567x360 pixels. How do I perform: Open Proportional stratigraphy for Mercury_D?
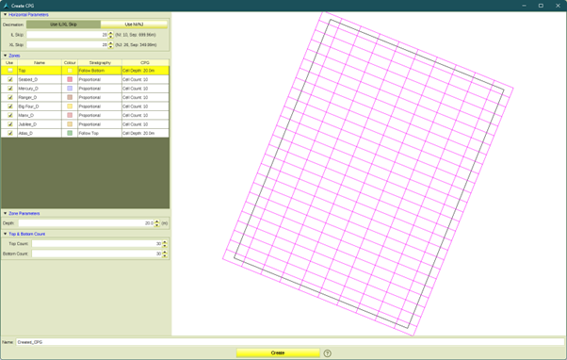(99, 89)
